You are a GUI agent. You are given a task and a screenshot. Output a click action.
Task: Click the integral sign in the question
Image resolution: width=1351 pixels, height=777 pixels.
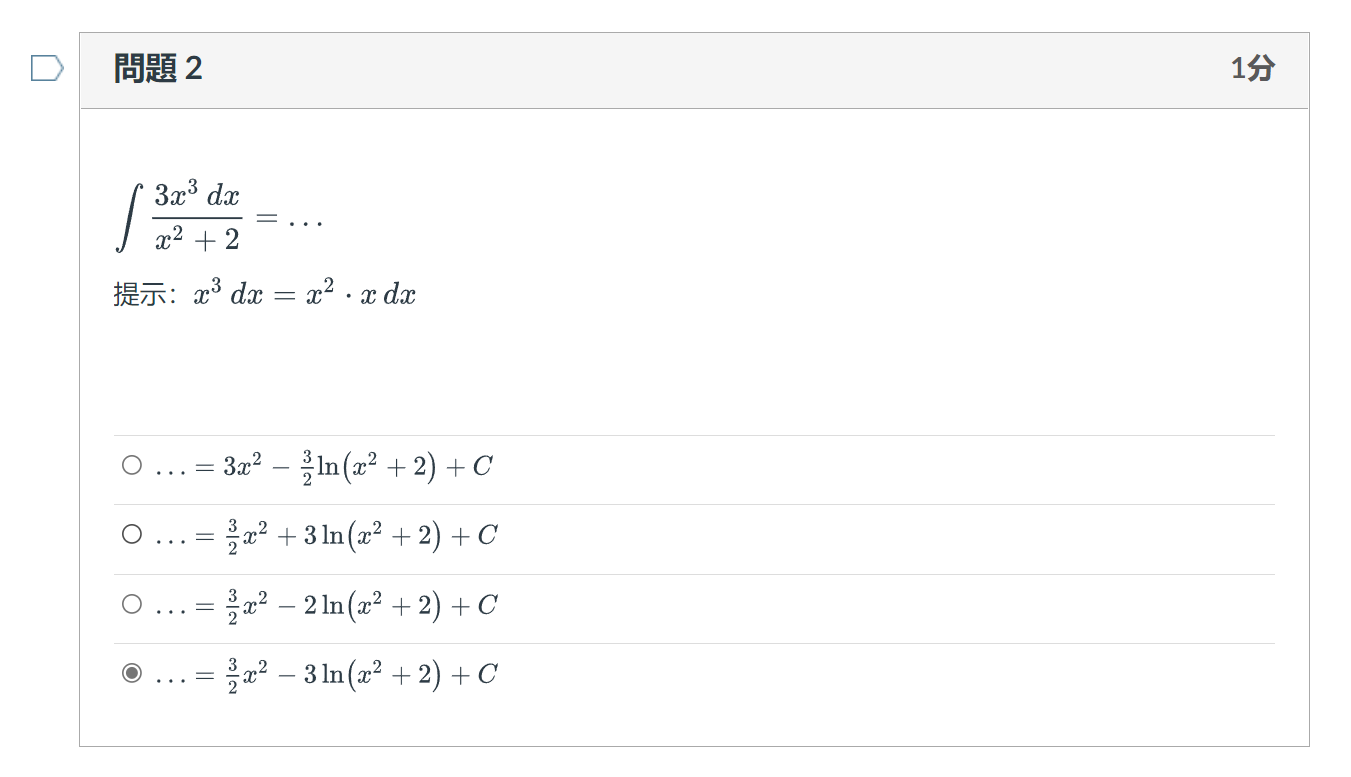[128, 217]
